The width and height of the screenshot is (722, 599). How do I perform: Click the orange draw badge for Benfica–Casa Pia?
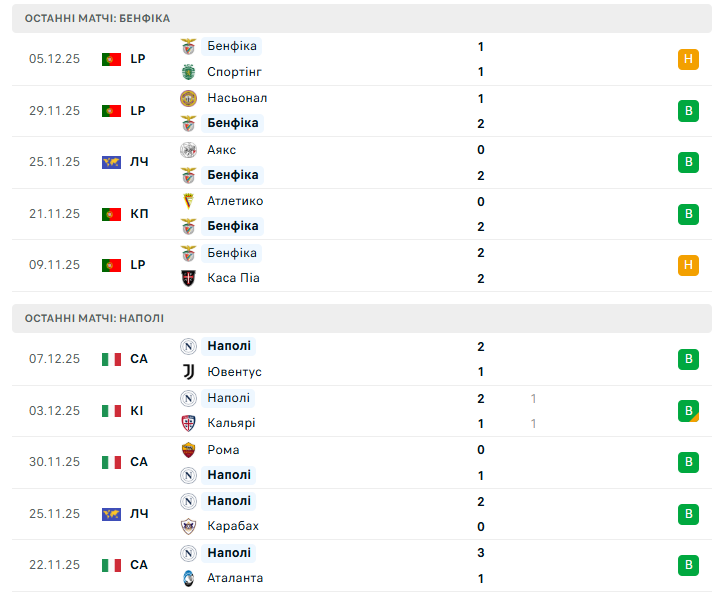688,265
